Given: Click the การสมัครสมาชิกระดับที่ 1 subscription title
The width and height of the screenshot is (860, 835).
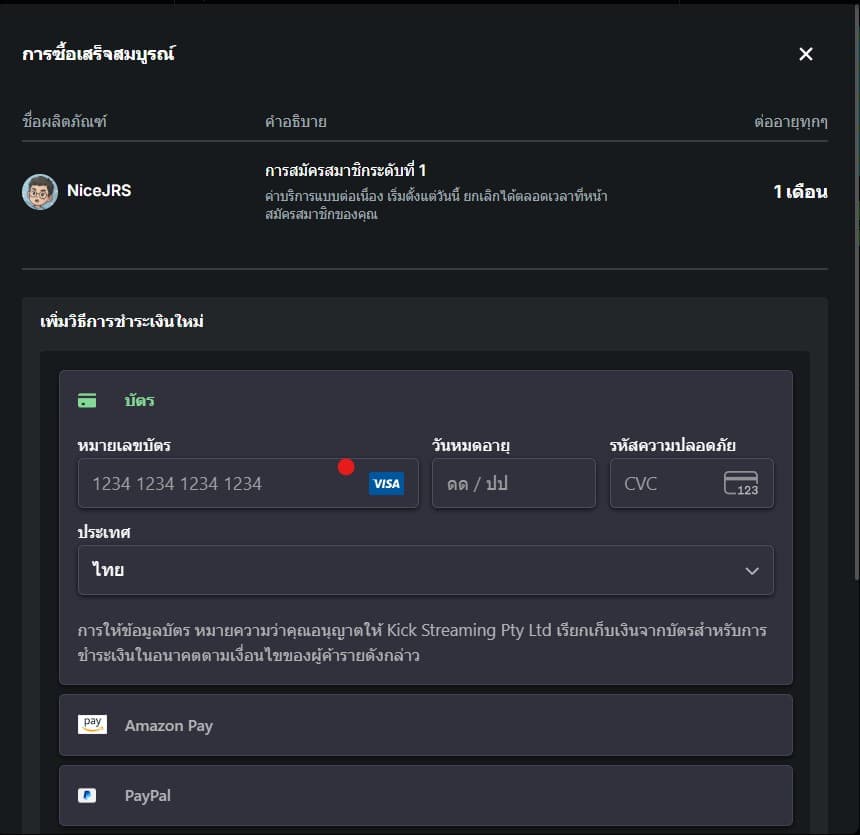Looking at the screenshot, I should pos(346,171).
